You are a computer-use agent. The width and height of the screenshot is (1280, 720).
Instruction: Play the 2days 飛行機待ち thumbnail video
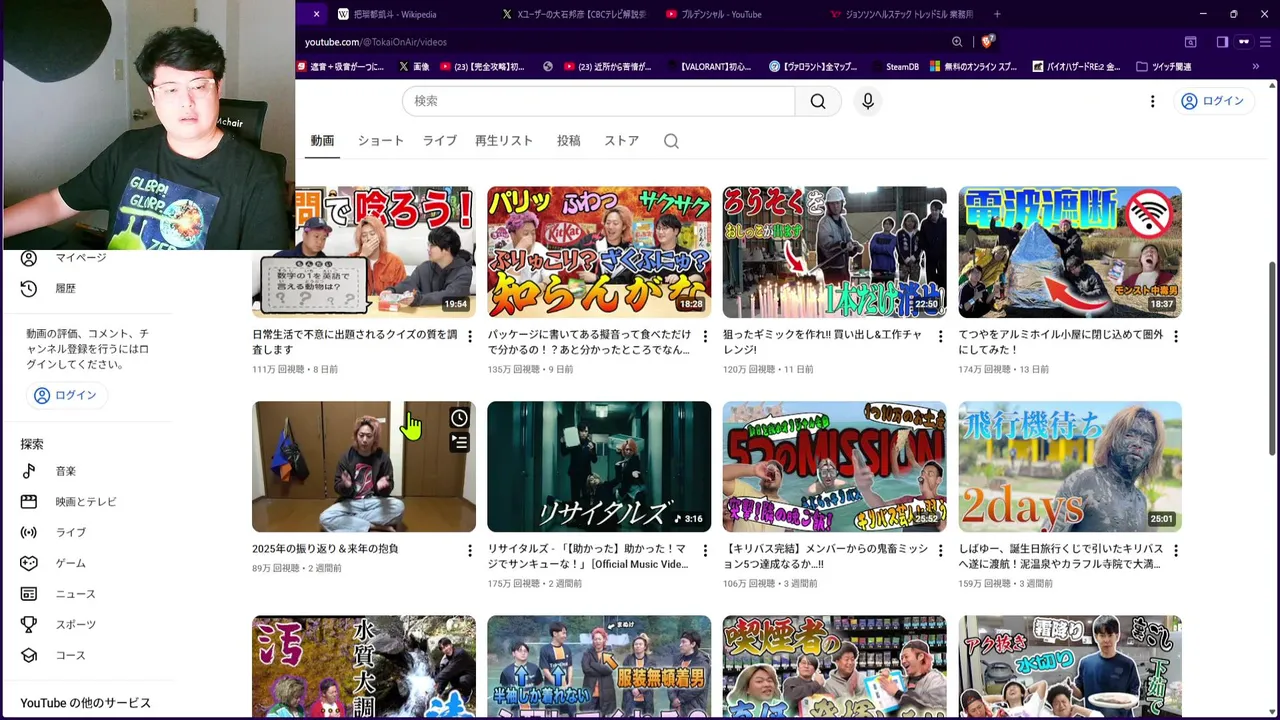pyautogui.click(x=1070, y=467)
